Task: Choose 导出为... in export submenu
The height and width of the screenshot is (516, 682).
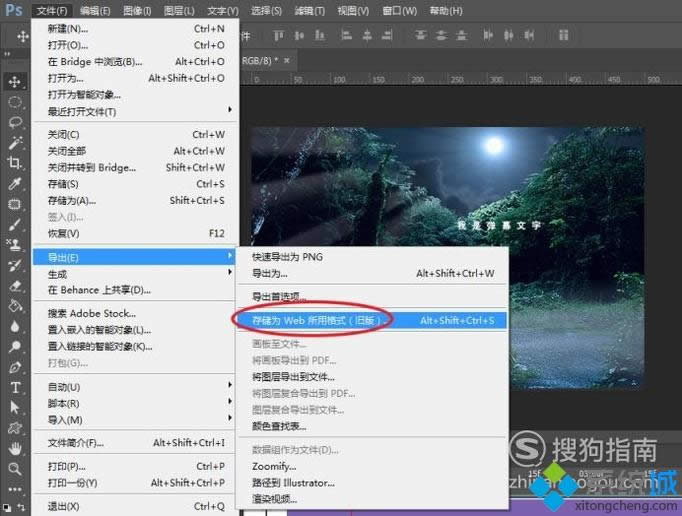Action: tap(372, 273)
